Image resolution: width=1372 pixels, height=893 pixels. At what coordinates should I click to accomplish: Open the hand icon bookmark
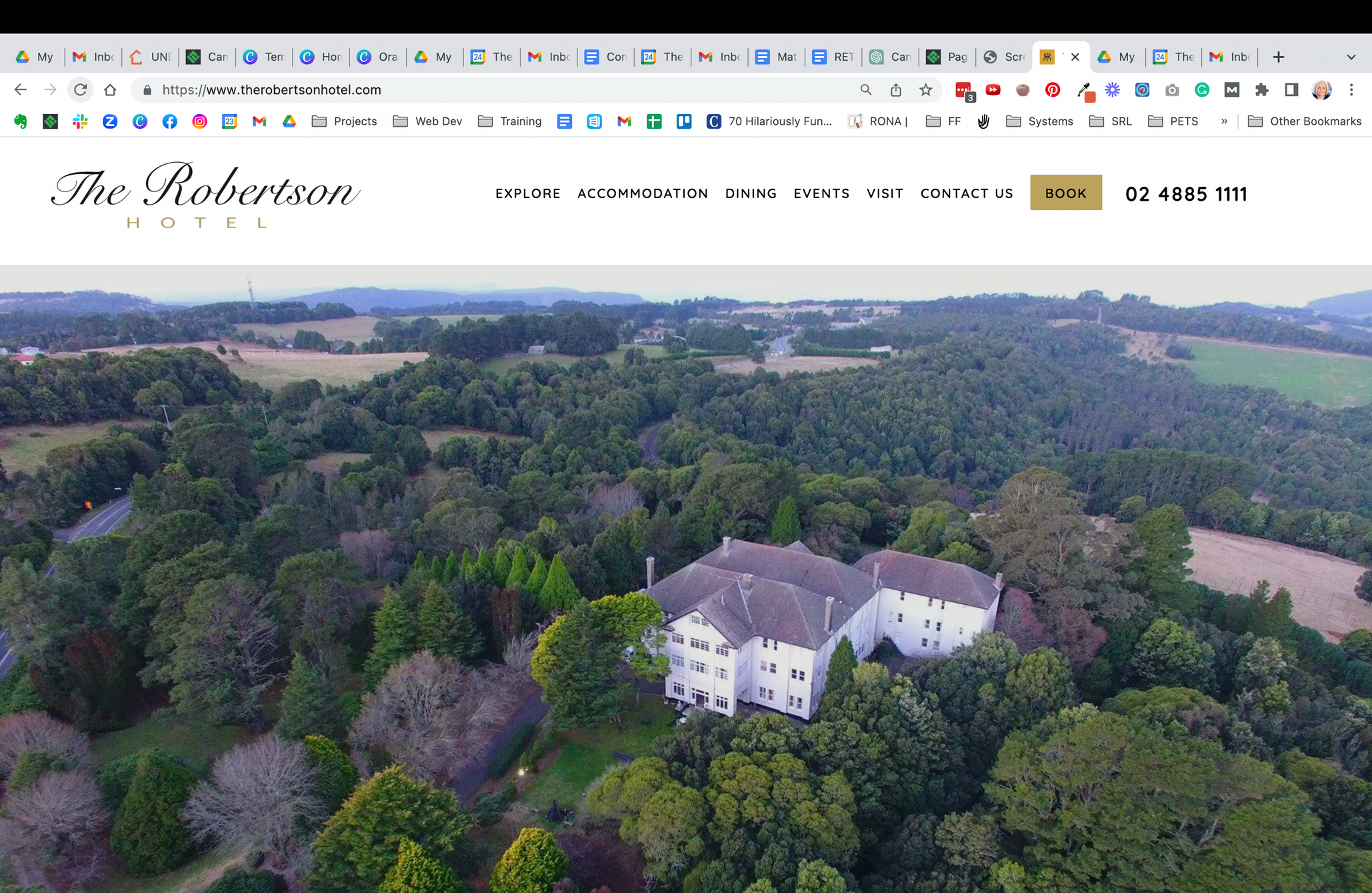click(x=983, y=121)
